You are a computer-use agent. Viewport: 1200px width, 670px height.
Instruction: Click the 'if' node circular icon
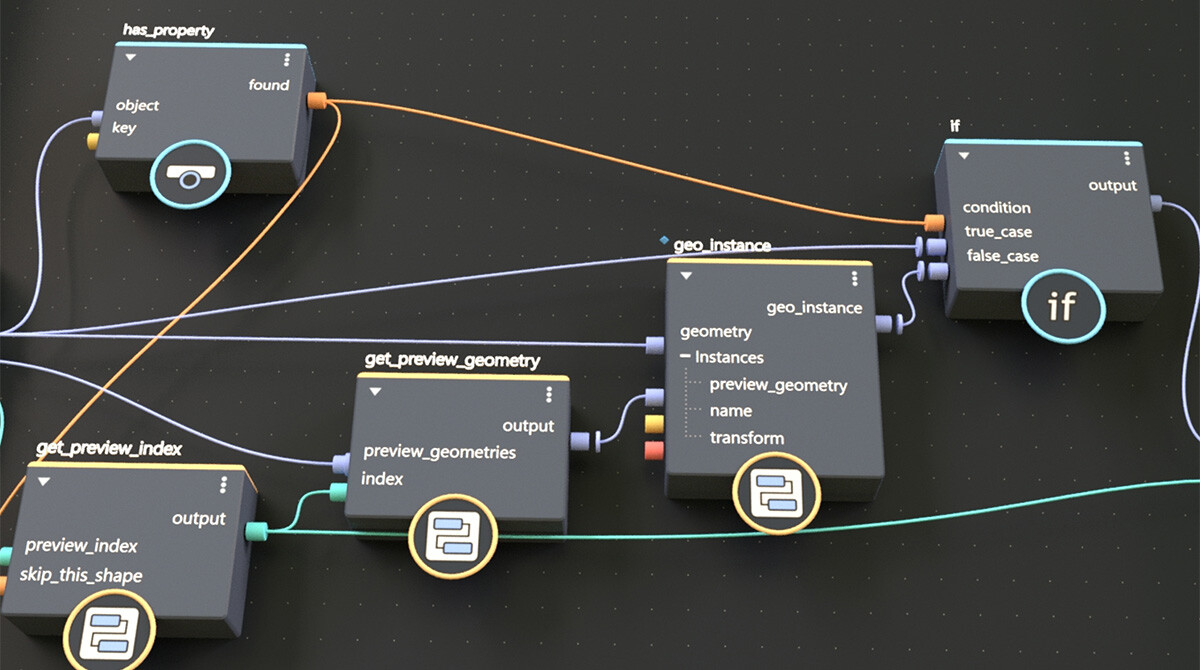pyautogui.click(x=1062, y=306)
